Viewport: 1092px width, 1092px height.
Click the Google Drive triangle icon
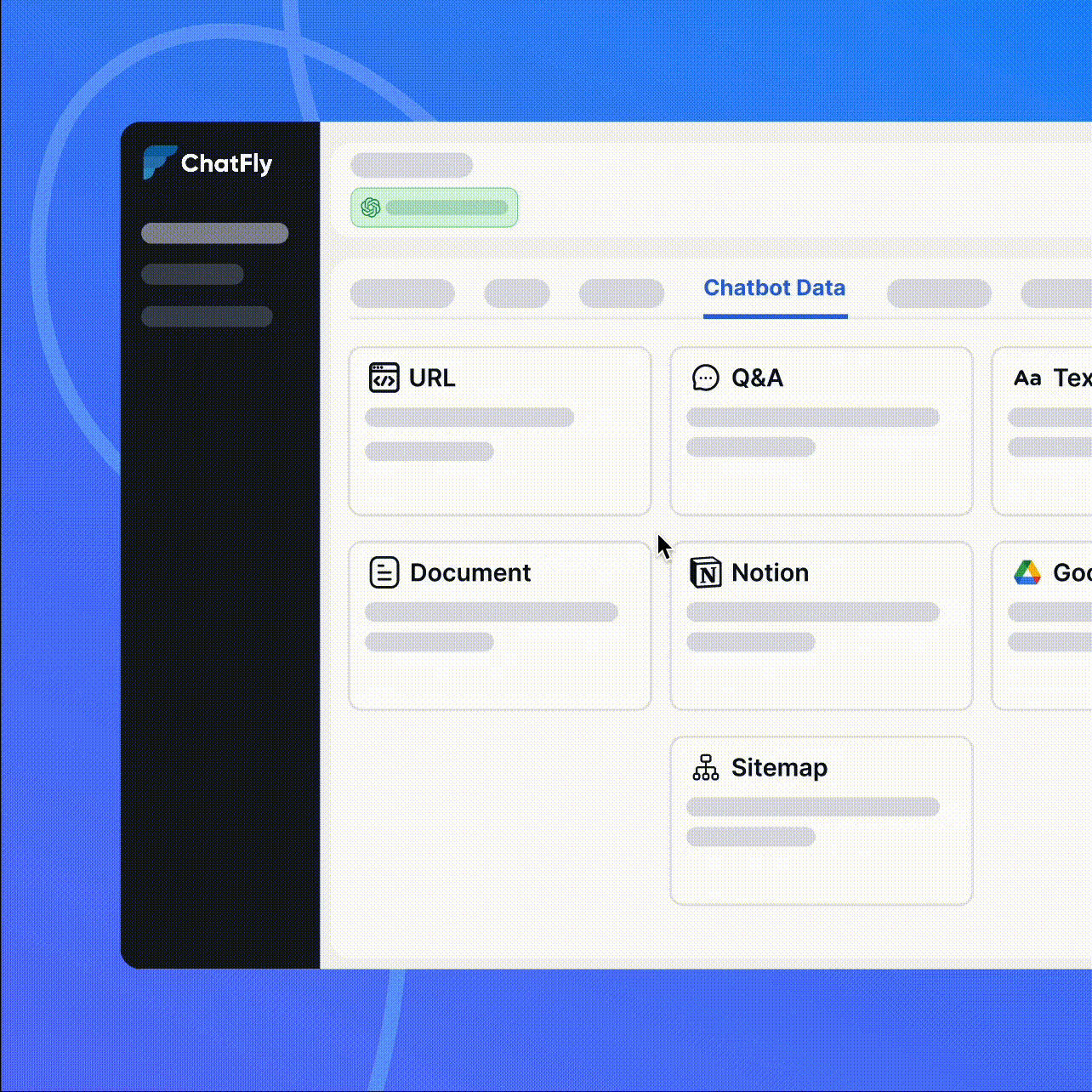tap(1027, 572)
